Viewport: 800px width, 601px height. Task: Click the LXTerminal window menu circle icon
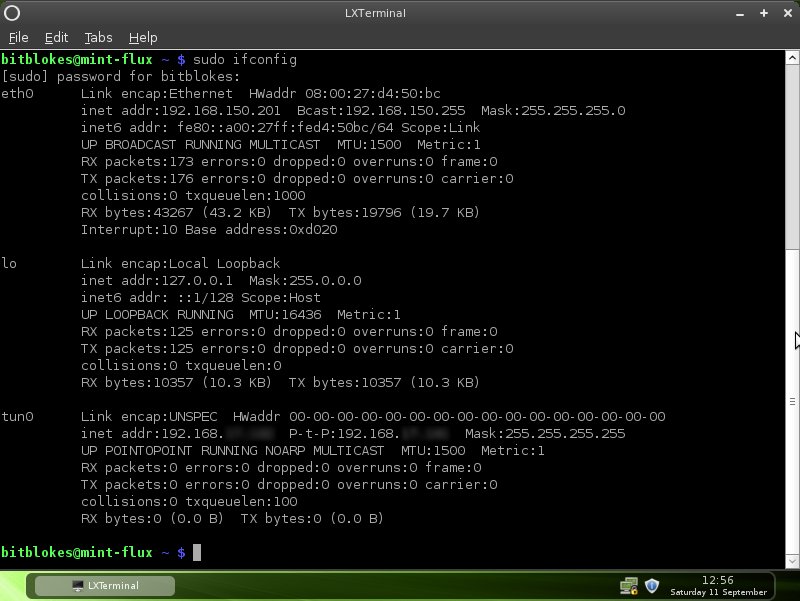(x=12, y=13)
